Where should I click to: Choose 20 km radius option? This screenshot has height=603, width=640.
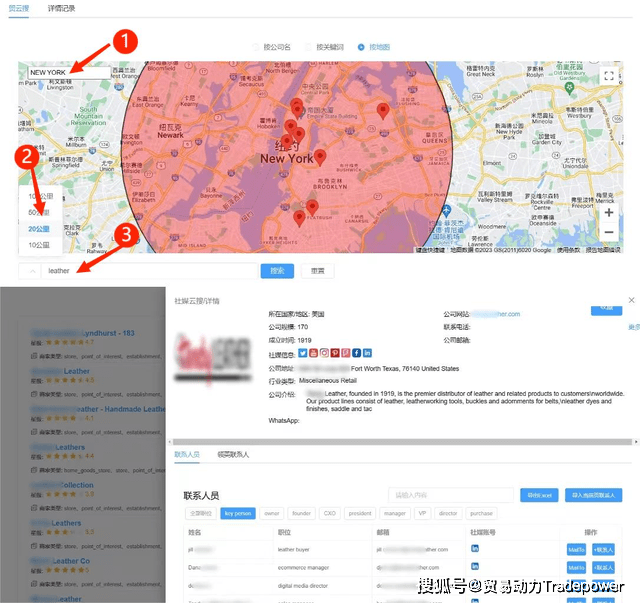pyautogui.click(x=39, y=229)
